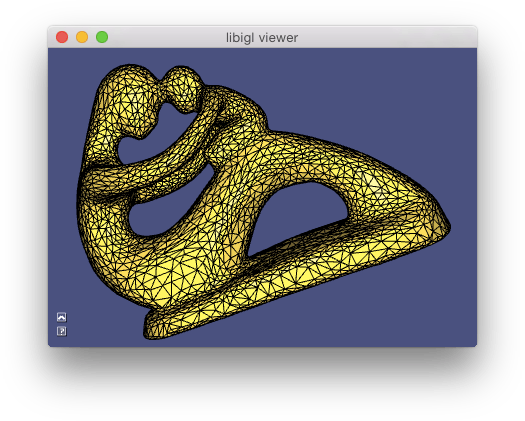Maximize the viewer with green button
This screenshot has height=421, width=525.
102,37
